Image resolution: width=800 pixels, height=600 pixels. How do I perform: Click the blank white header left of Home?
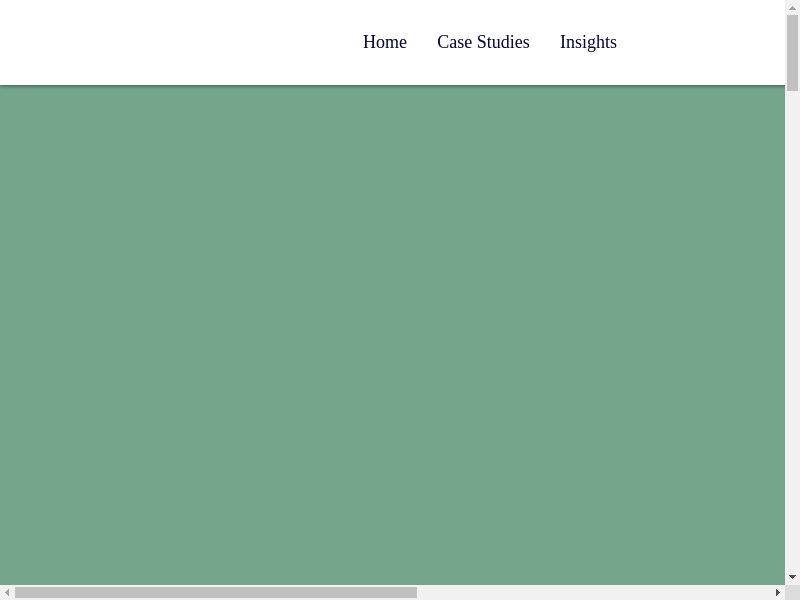point(170,42)
